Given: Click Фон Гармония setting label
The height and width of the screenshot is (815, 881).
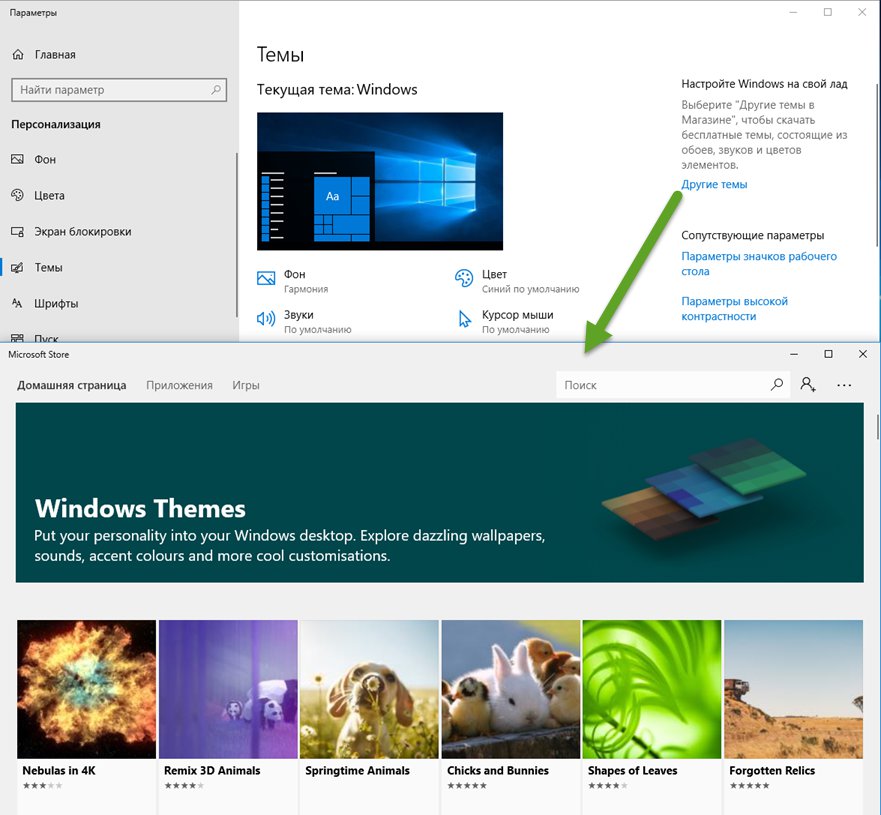Looking at the screenshot, I should click(306, 281).
